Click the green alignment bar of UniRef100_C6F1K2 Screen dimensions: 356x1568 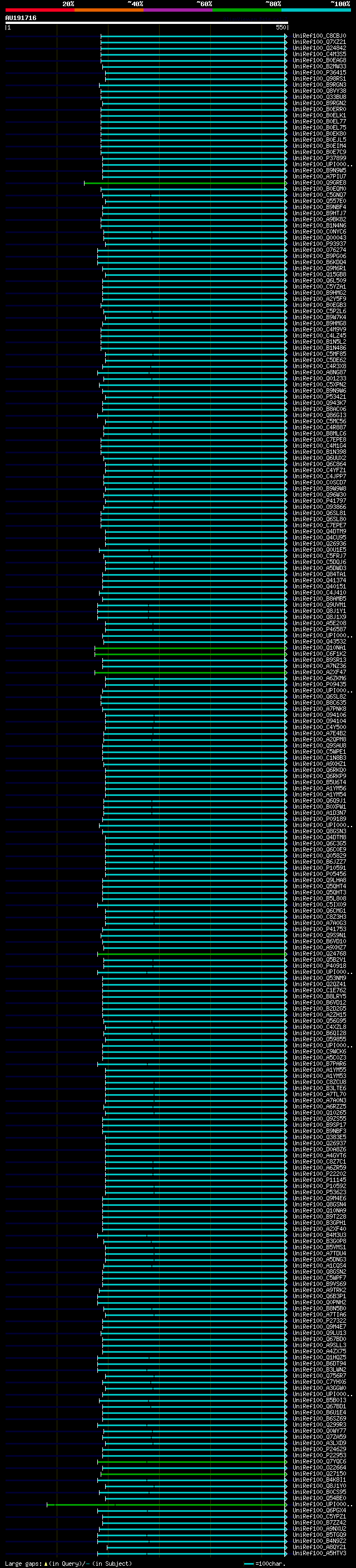pos(191,653)
